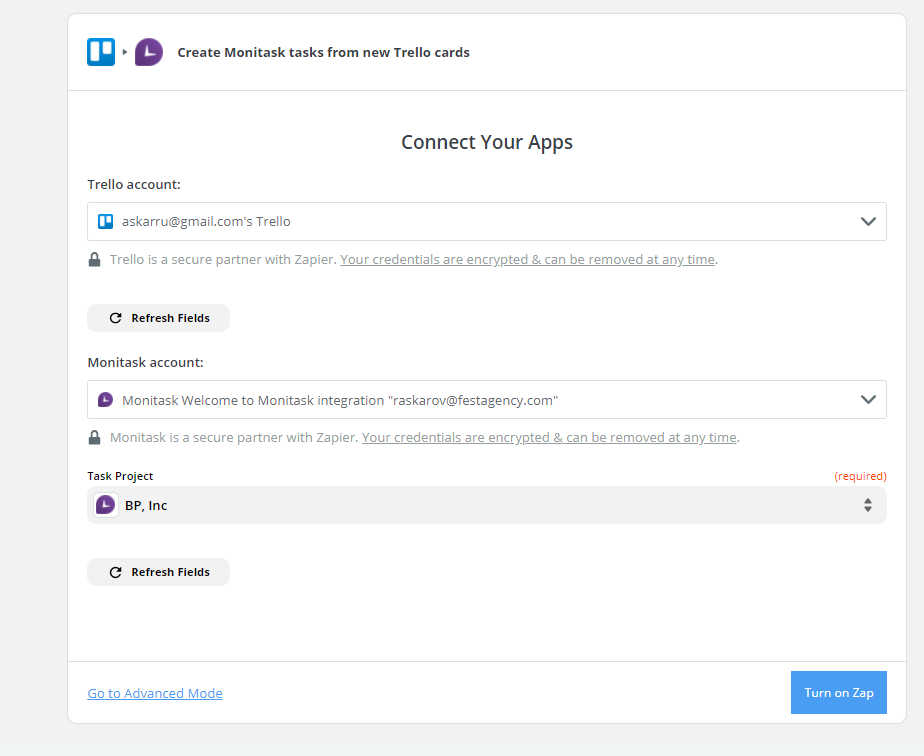The height and width of the screenshot is (756, 924).
Task: Open the credentials link under the Trello account
Action: pos(527,260)
